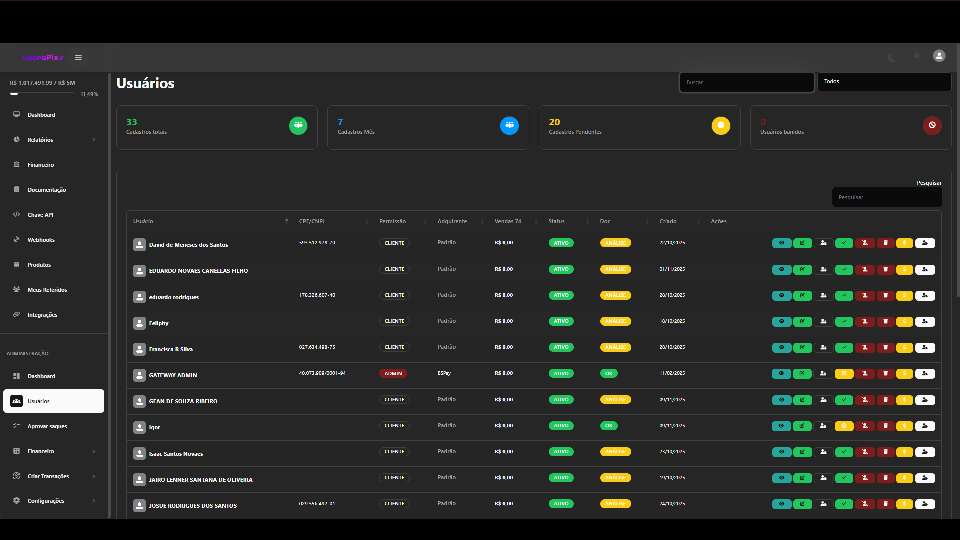Toggle dark mode with the moon icon
The image size is (960, 540).
tap(892, 57)
